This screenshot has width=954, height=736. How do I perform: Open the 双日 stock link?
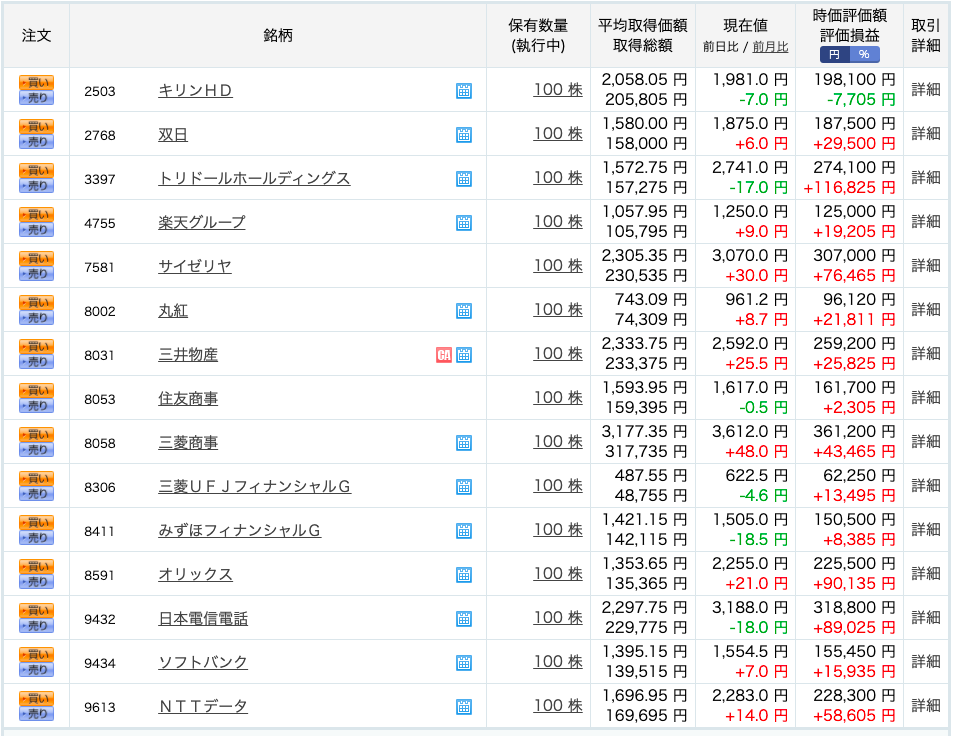point(173,134)
